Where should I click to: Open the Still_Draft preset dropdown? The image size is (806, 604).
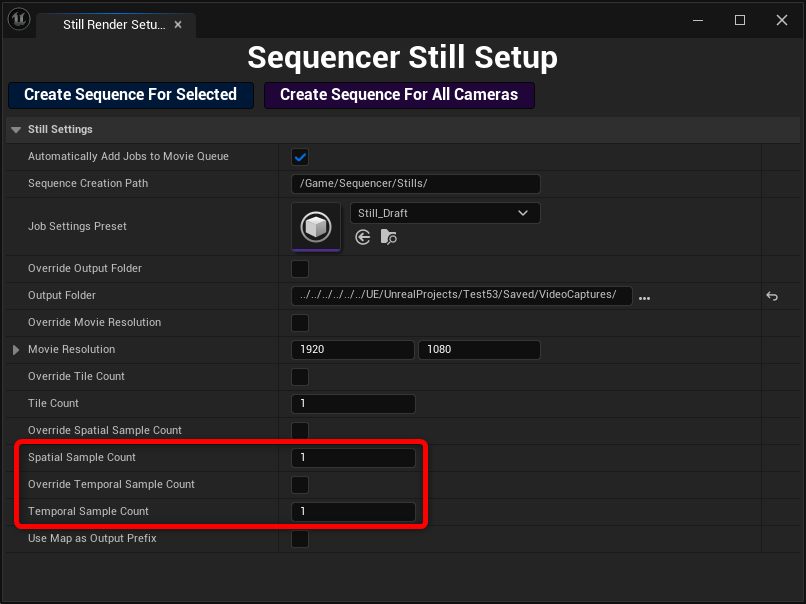[445, 213]
